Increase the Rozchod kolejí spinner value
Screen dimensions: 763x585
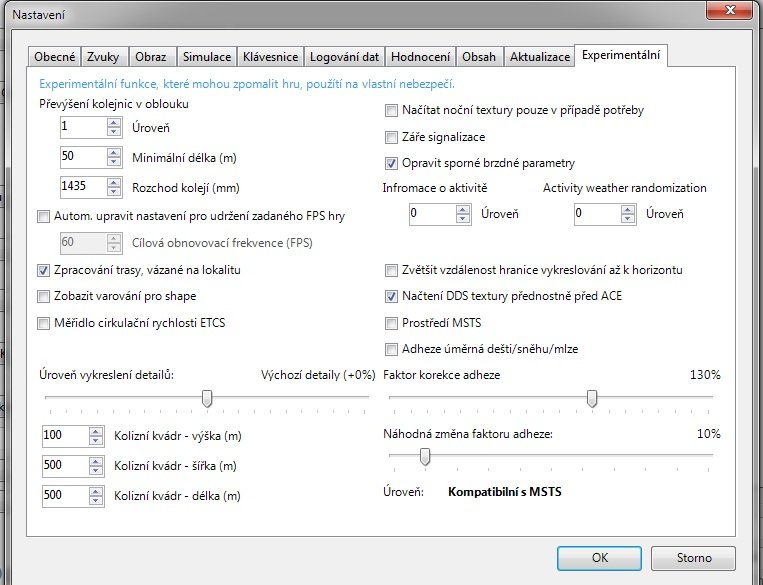pos(113,181)
